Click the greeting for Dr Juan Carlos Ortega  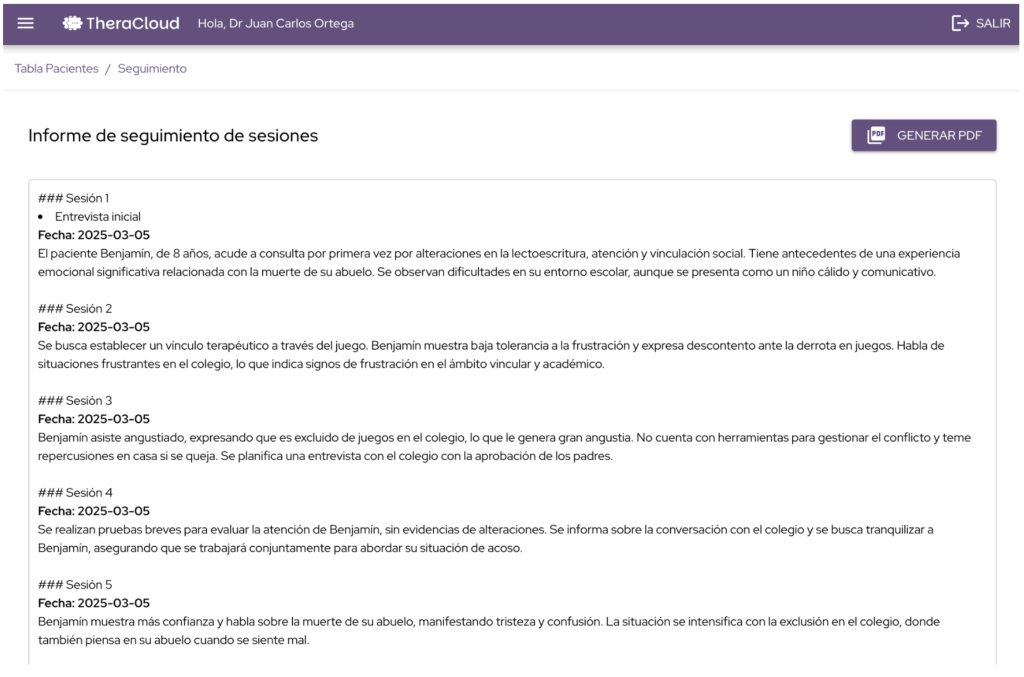click(x=269, y=23)
